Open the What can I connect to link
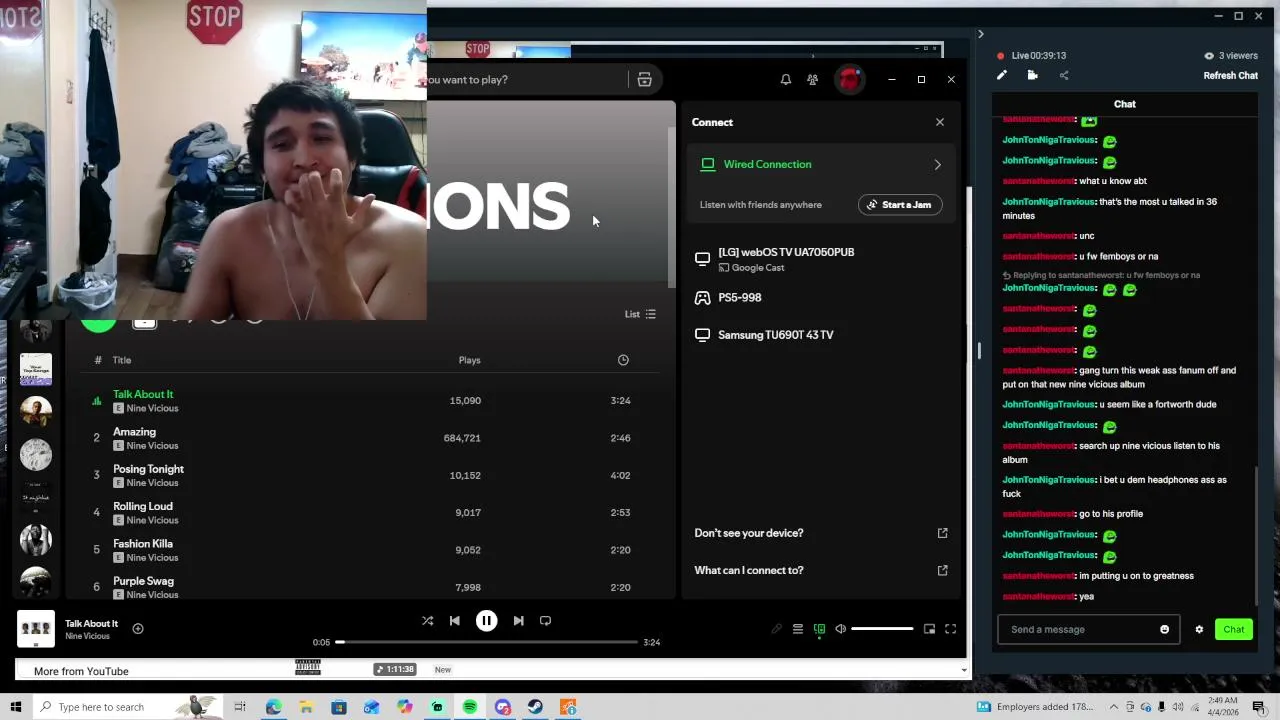This screenshot has height=720, width=1280. [821, 570]
